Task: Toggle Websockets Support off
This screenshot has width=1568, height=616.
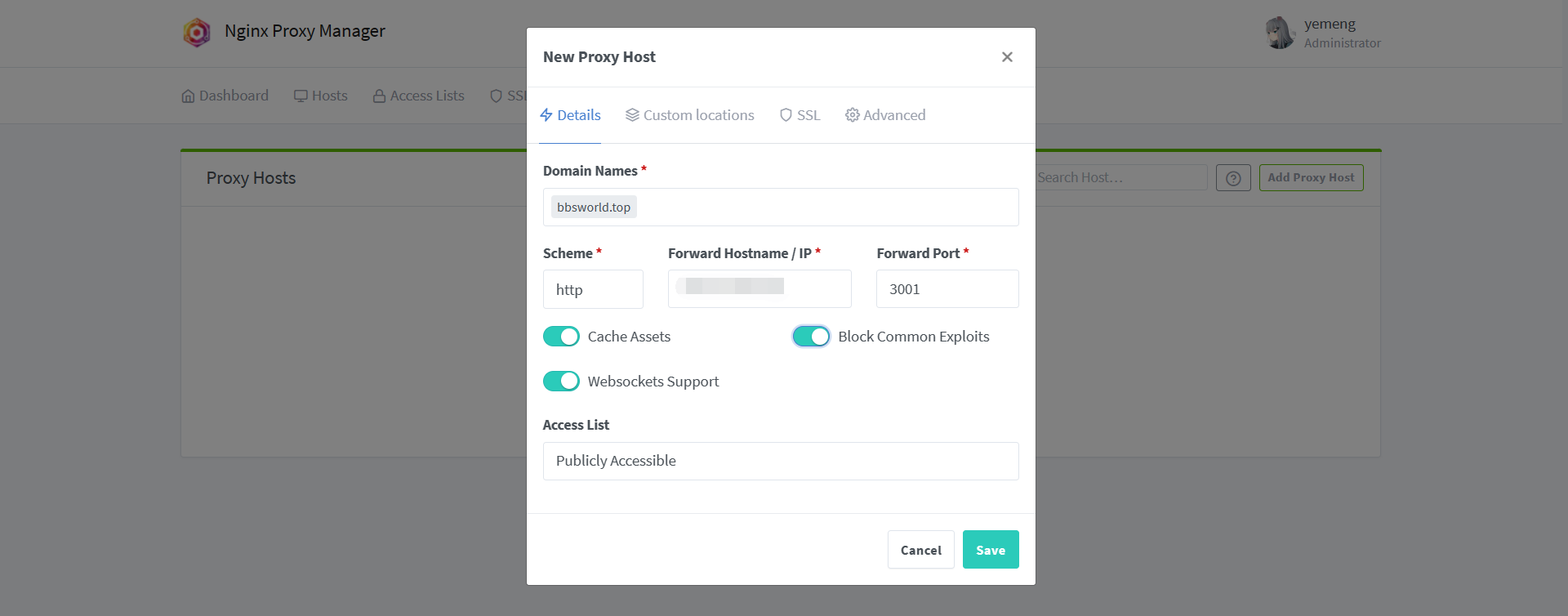Action: pos(561,382)
